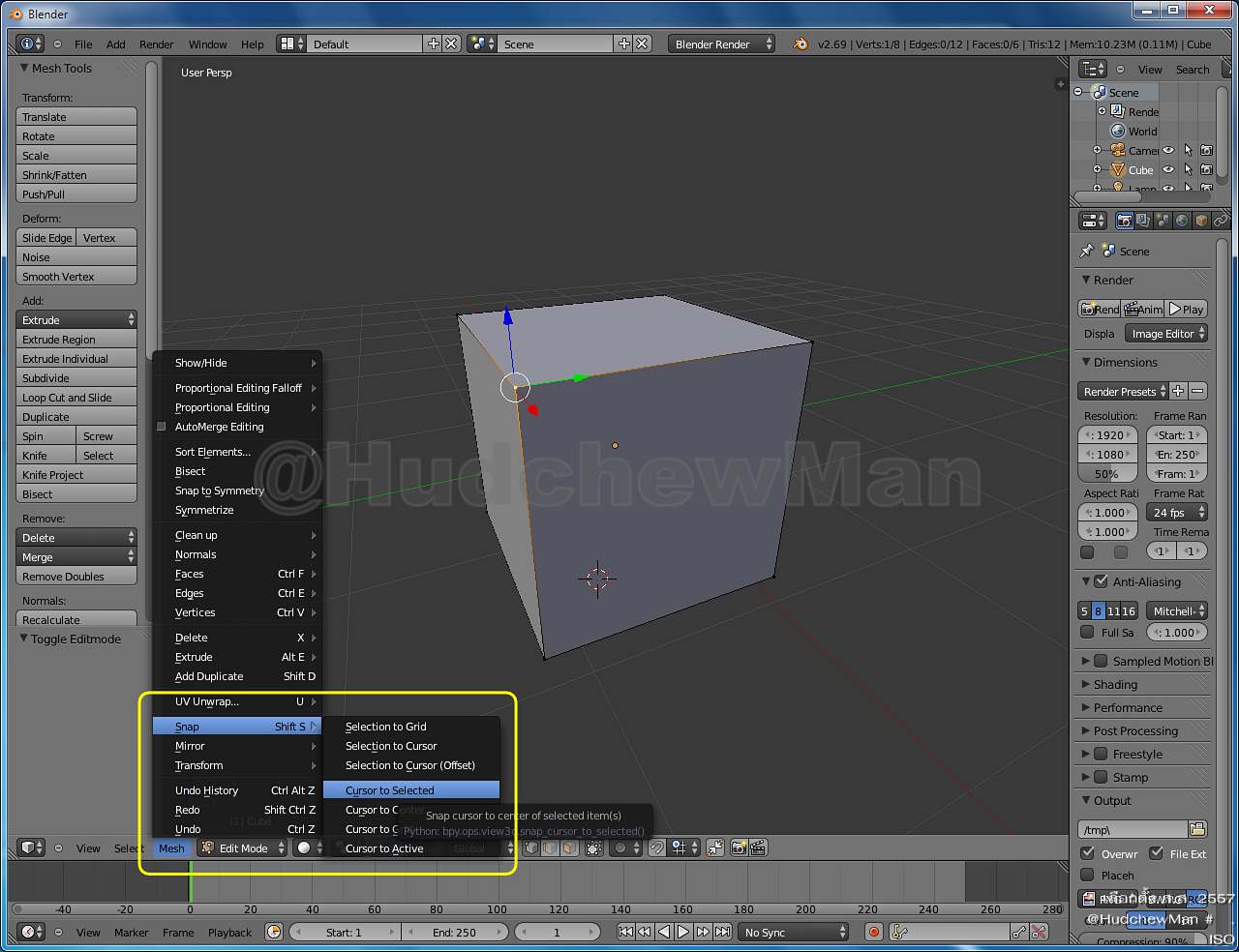Select the Render properties tab camera icon

(1125, 220)
